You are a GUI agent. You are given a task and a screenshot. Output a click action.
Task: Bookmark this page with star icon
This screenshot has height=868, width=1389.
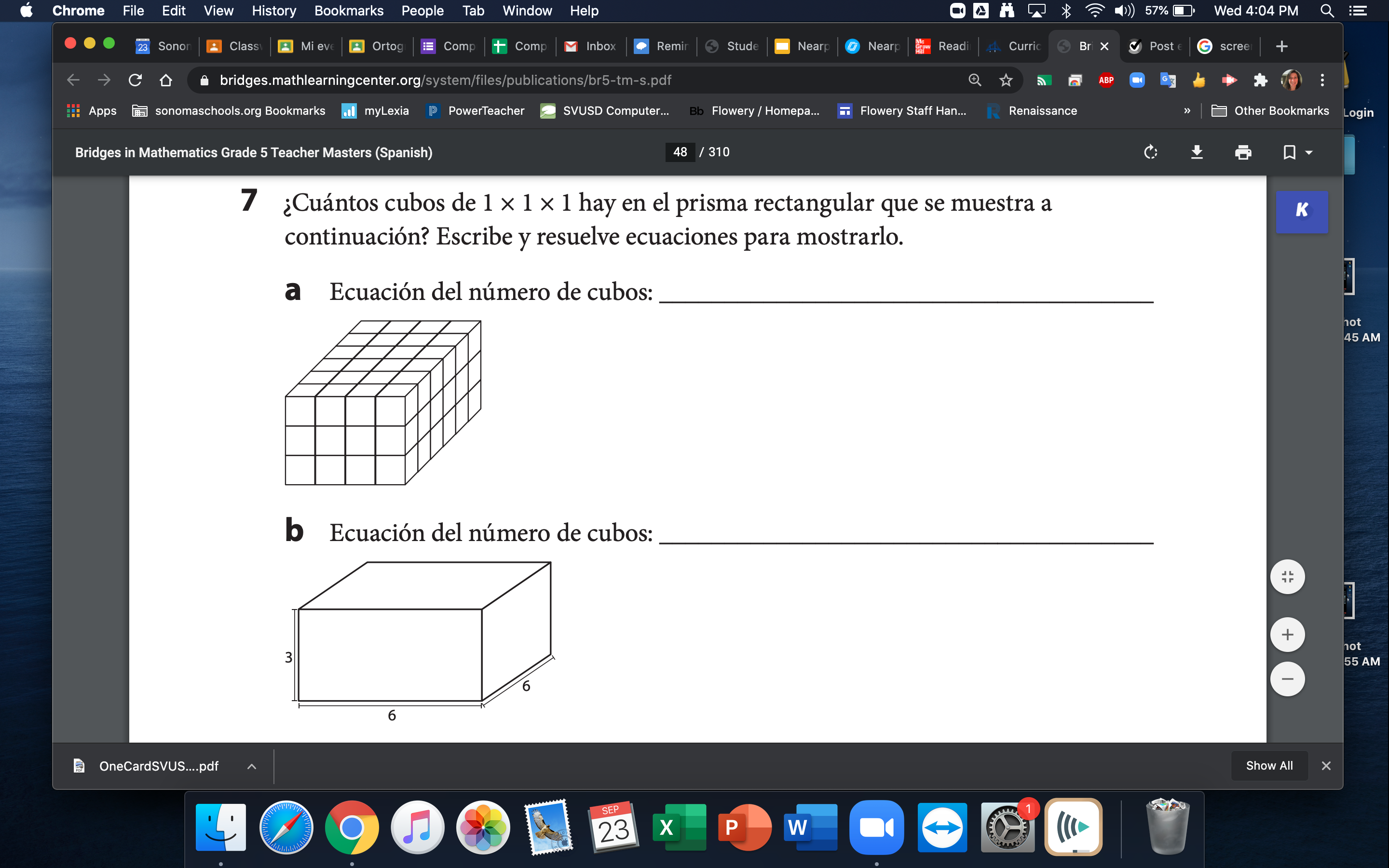tap(1006, 81)
